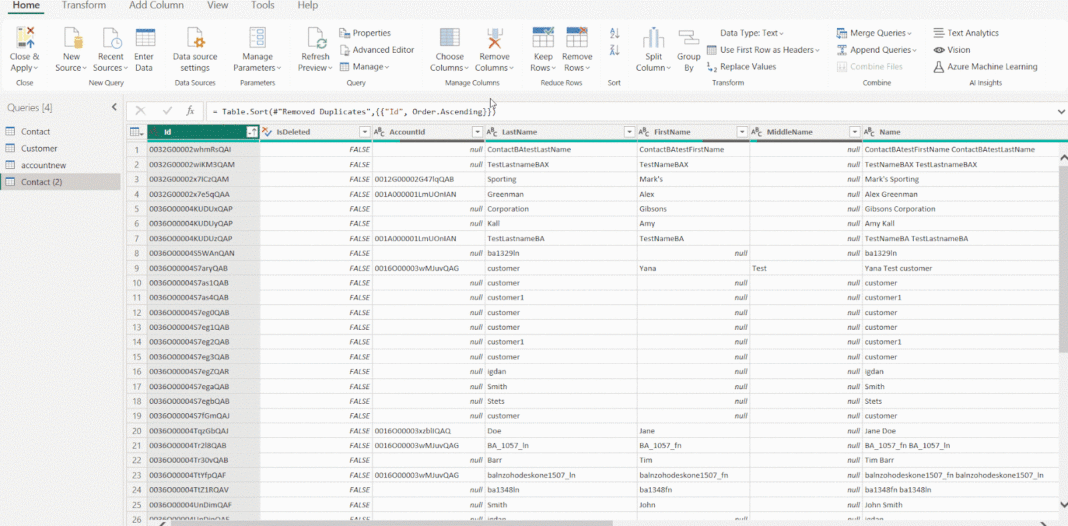Click the Remove Columns icon
Screen dimensions: 1068x526
[x=494, y=40]
